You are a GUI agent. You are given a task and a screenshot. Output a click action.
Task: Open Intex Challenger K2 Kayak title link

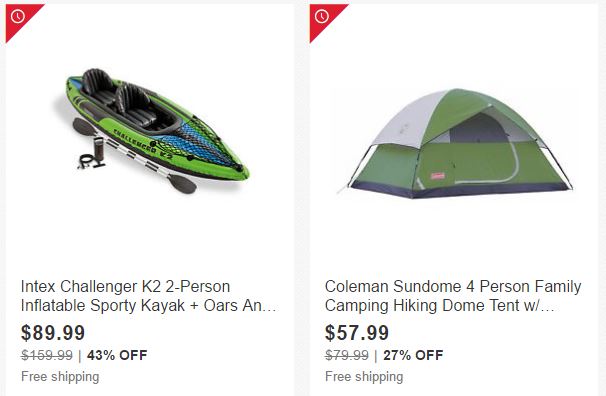(148, 296)
